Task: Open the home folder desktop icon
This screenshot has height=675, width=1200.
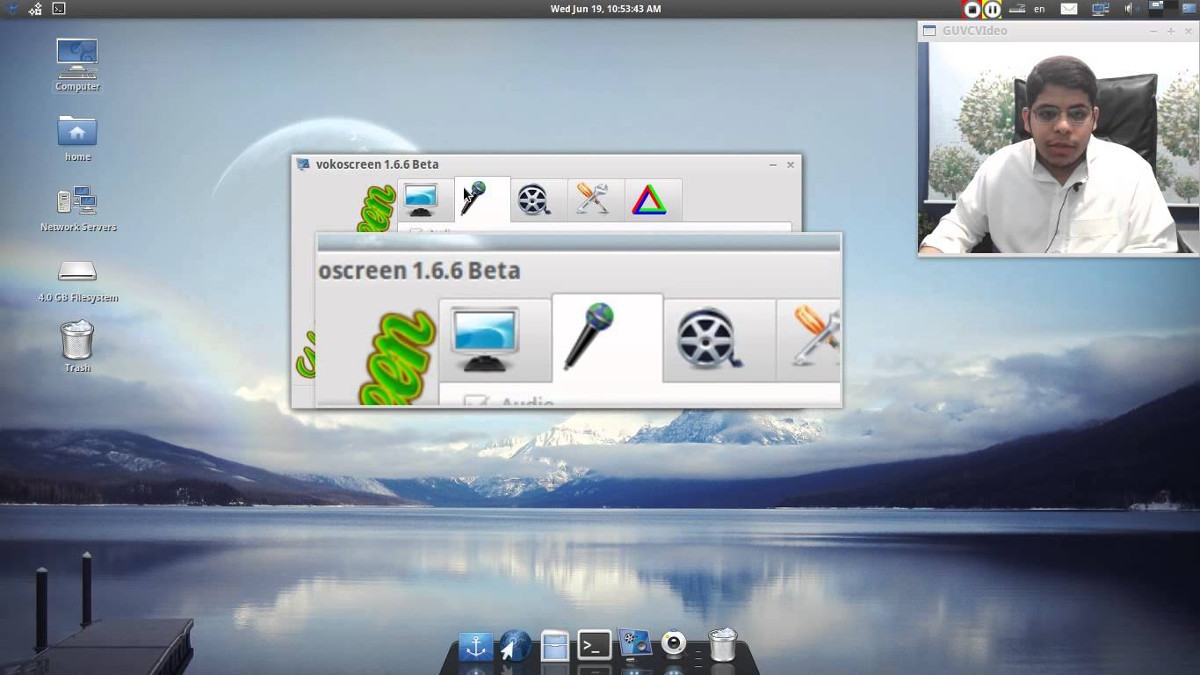Action: pyautogui.click(x=77, y=137)
